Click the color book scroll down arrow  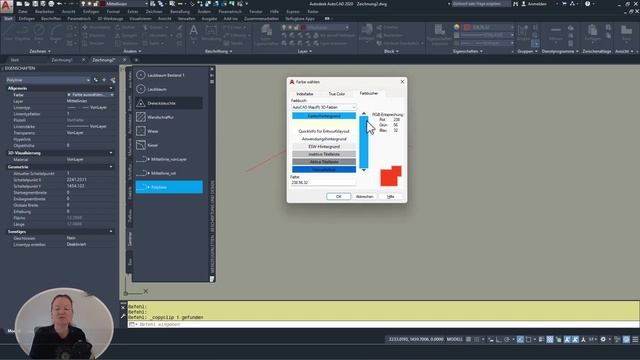[364, 170]
